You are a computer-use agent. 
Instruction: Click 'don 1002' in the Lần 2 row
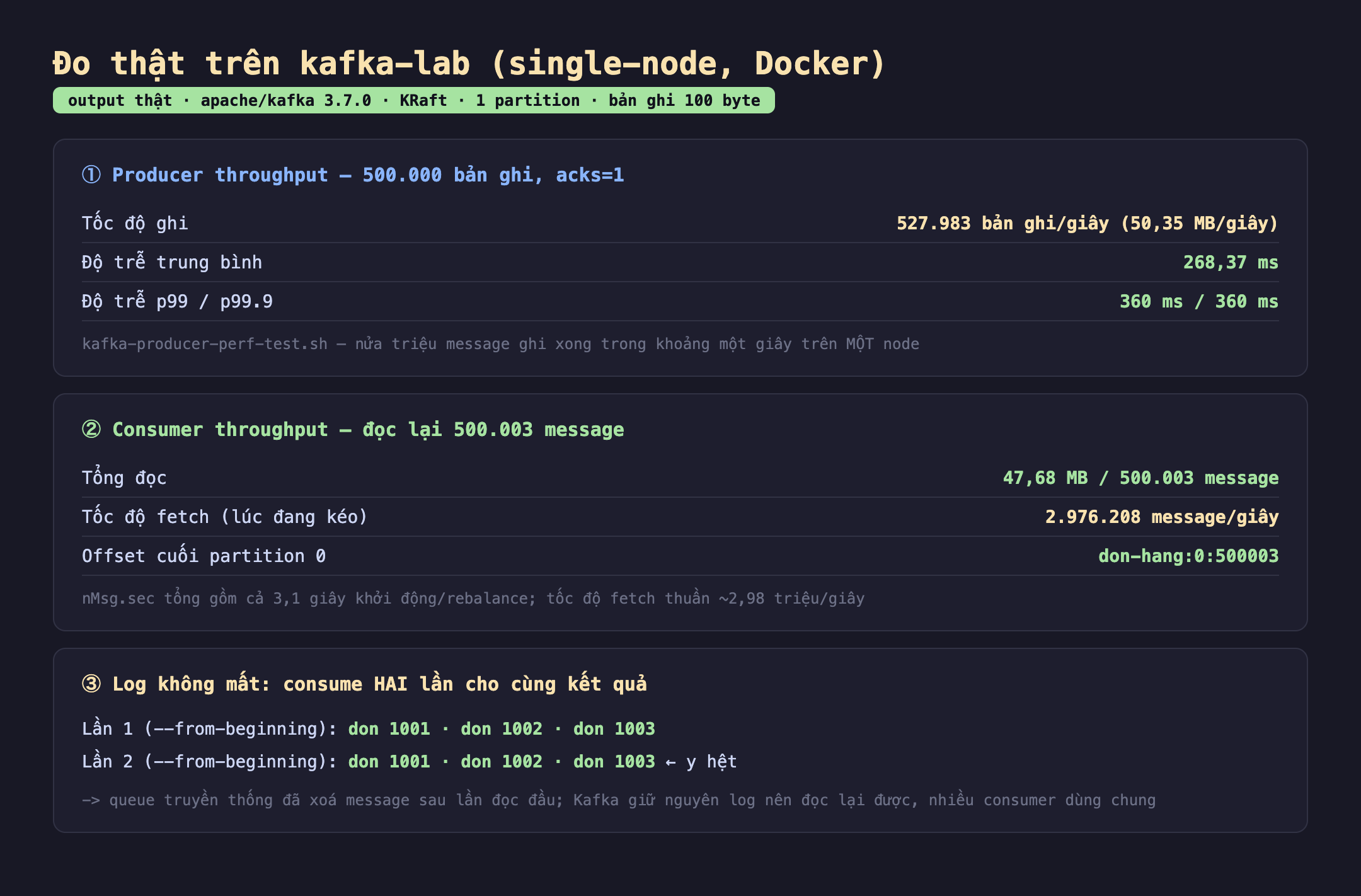502,761
